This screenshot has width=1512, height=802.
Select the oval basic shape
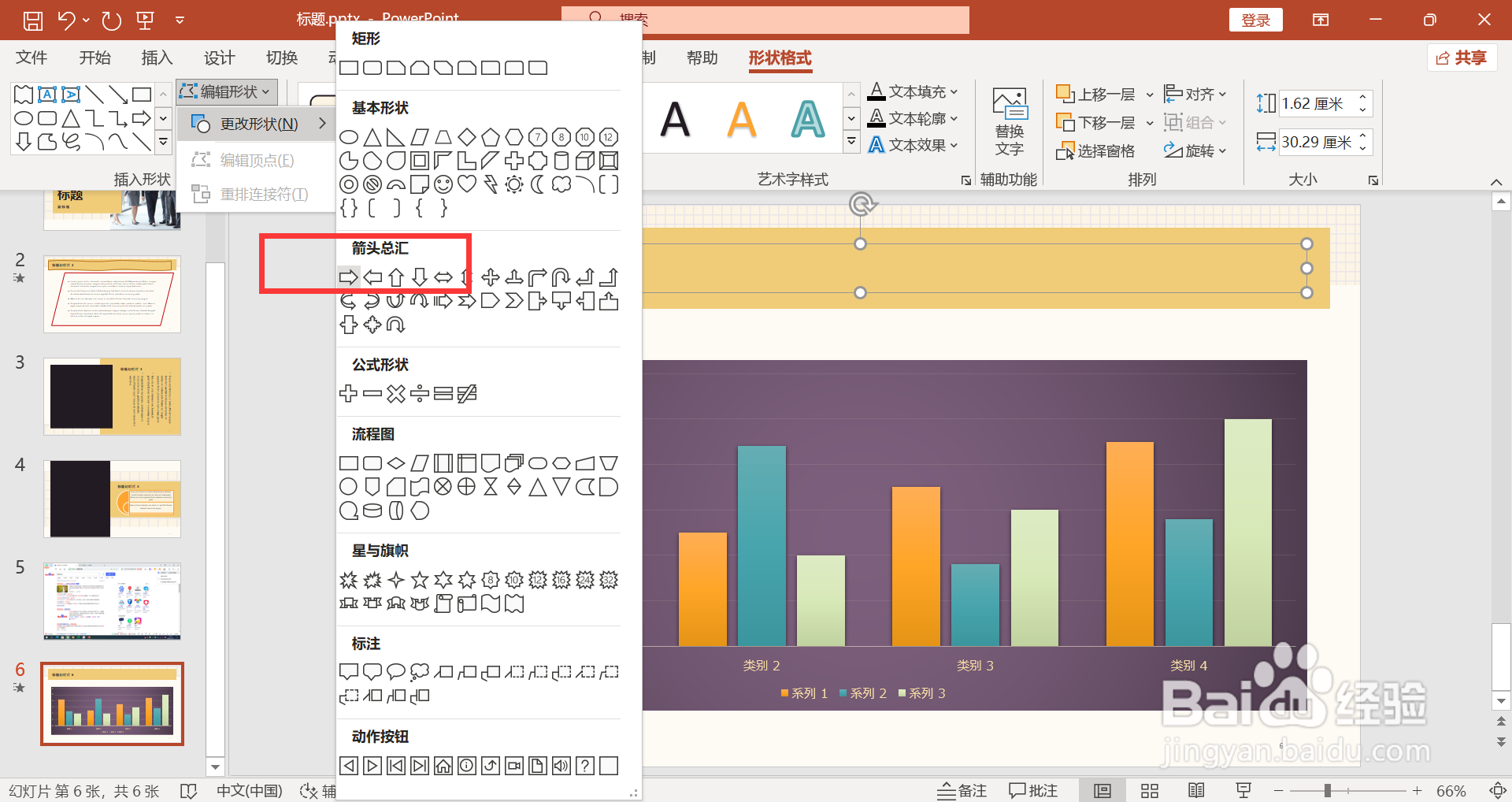coord(349,137)
